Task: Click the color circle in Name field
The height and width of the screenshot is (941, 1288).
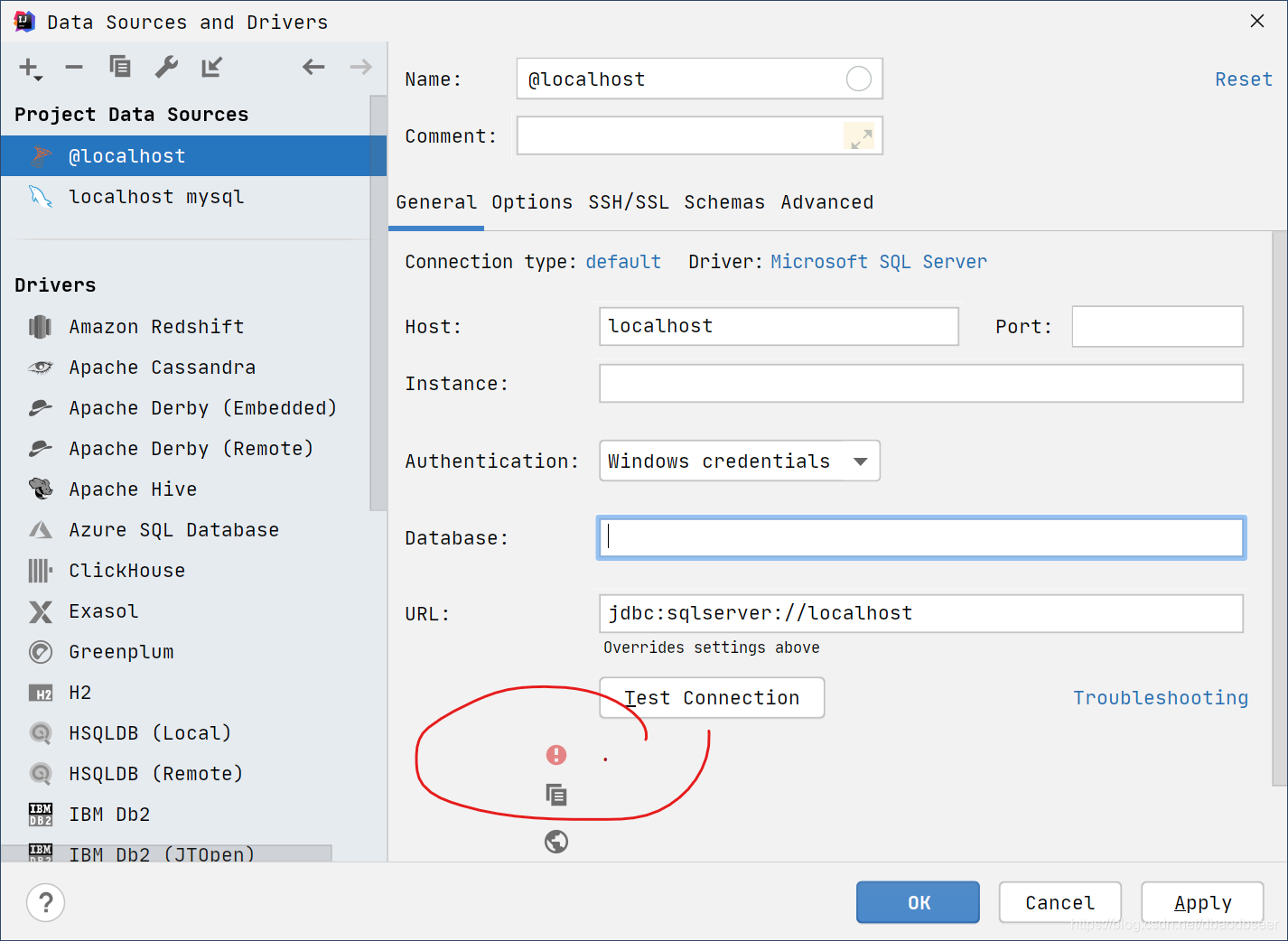Action: pyautogui.click(x=858, y=79)
